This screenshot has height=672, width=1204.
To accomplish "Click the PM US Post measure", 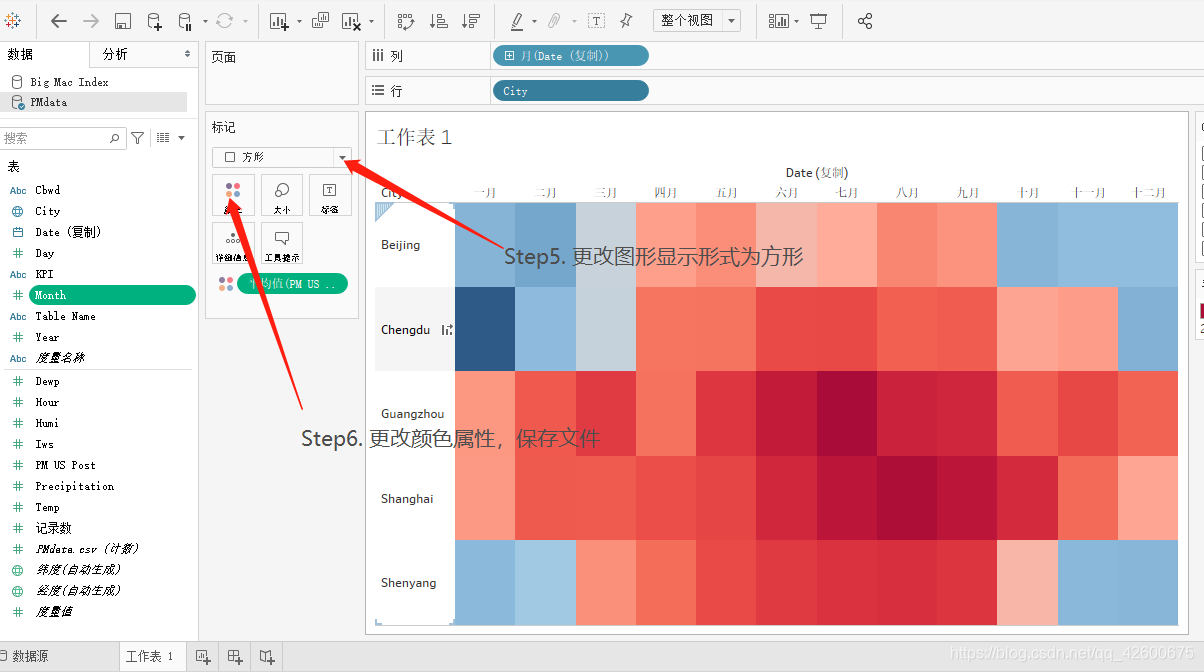I will coord(66,465).
